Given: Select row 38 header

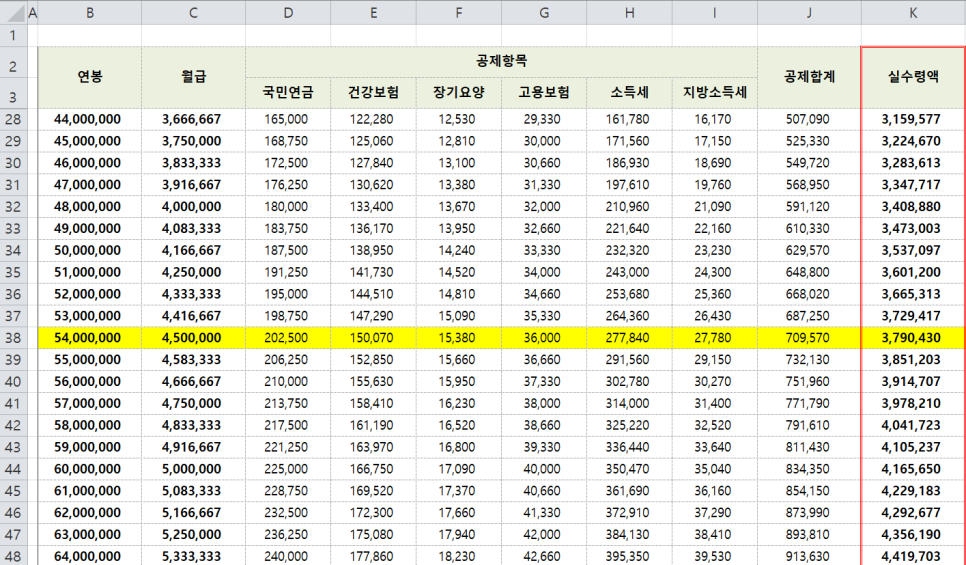Looking at the screenshot, I should pyautogui.click(x=13, y=338).
